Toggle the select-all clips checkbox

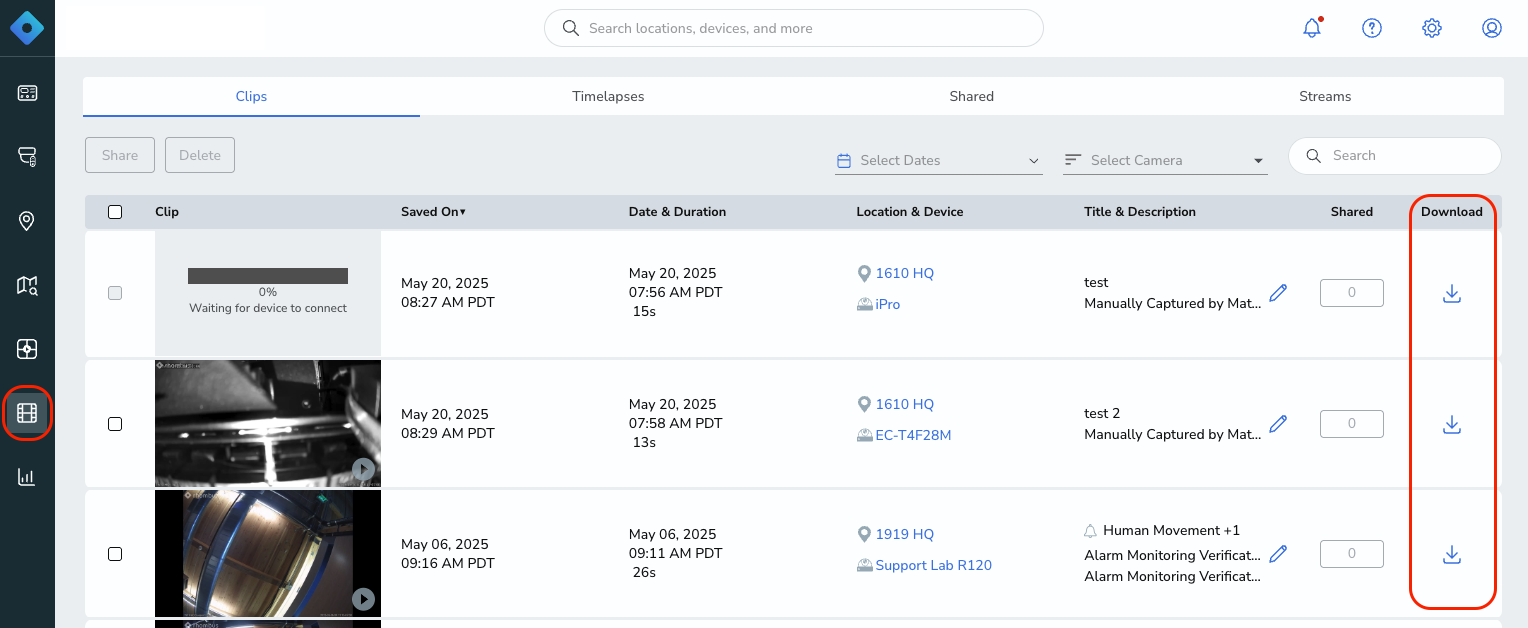[115, 212]
